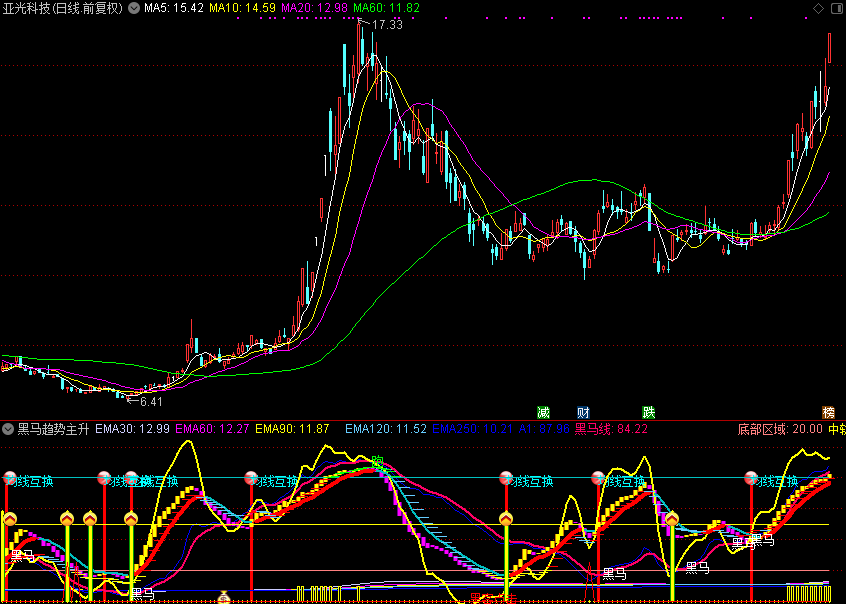
Task: Open the dropdown beside 亚光科技 chart title
Action: pos(134,8)
